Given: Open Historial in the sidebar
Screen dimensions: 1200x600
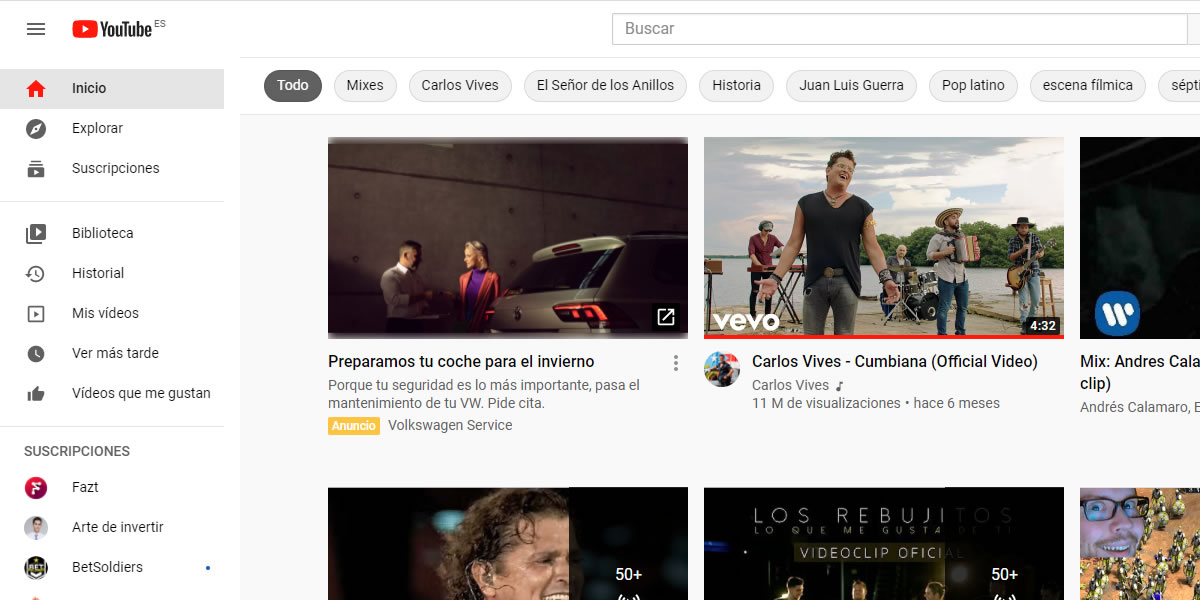Looking at the screenshot, I should (x=112, y=273).
